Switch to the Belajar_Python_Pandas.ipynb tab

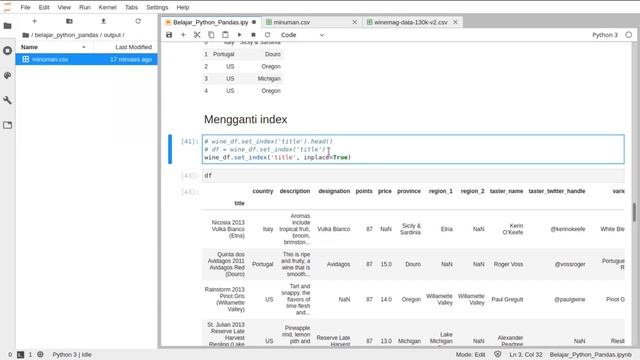click(x=210, y=22)
